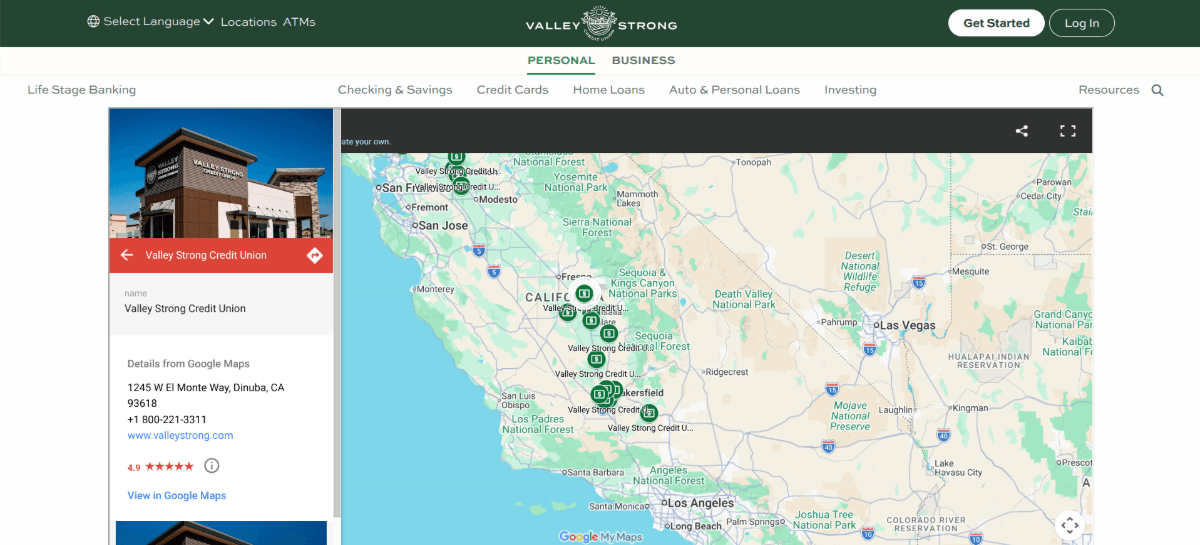Open www.valleystrong.com link

pos(180,436)
